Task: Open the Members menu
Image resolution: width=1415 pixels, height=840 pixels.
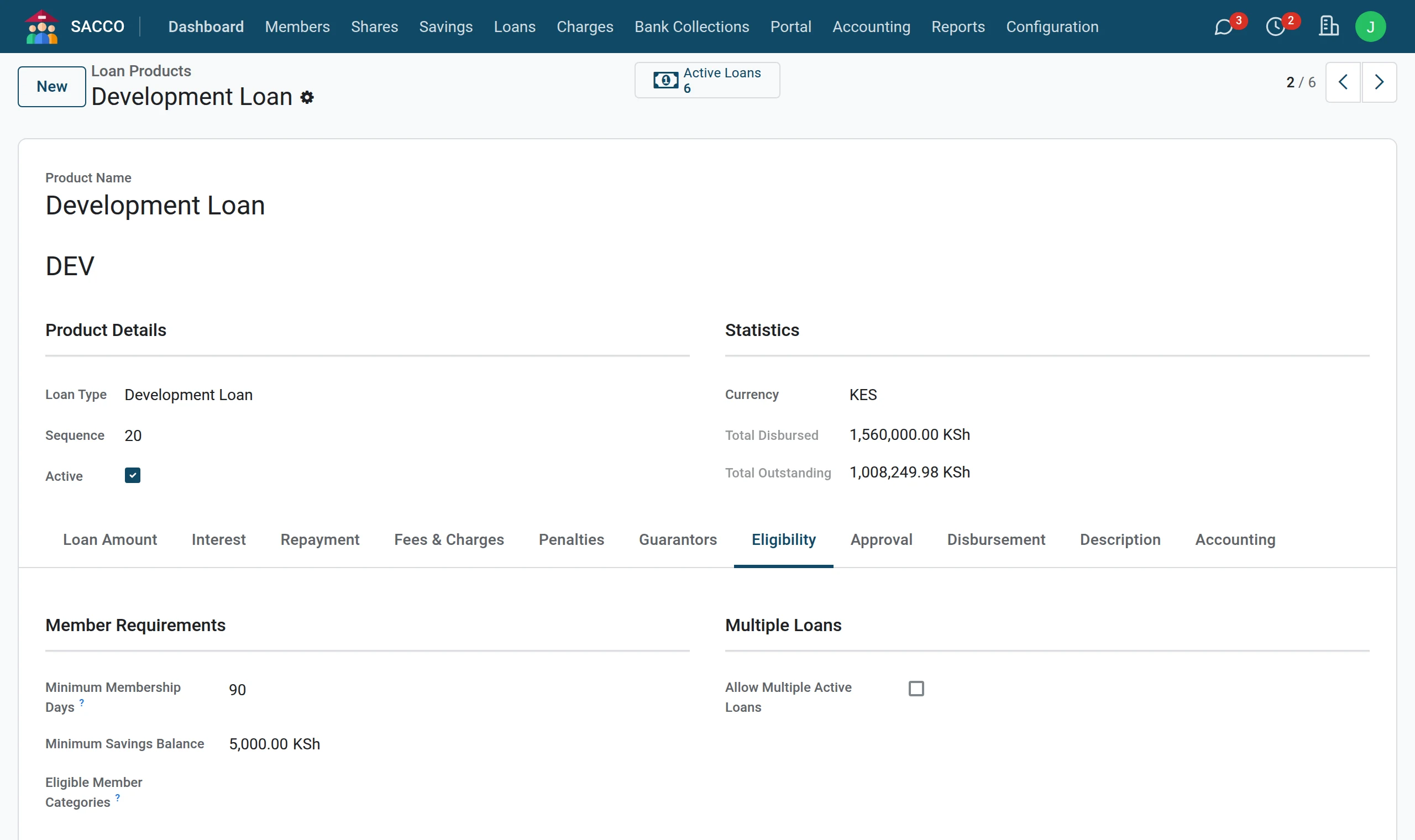Action: click(297, 27)
